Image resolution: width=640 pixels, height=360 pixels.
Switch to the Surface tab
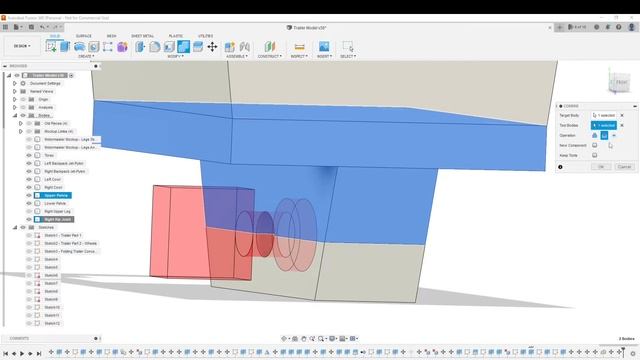pos(84,36)
